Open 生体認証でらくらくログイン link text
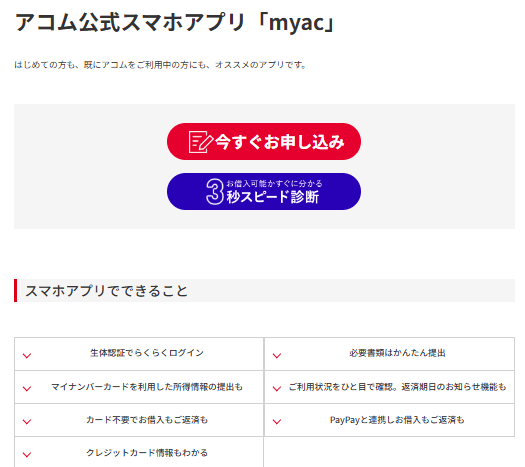 pyautogui.click(x=147, y=353)
